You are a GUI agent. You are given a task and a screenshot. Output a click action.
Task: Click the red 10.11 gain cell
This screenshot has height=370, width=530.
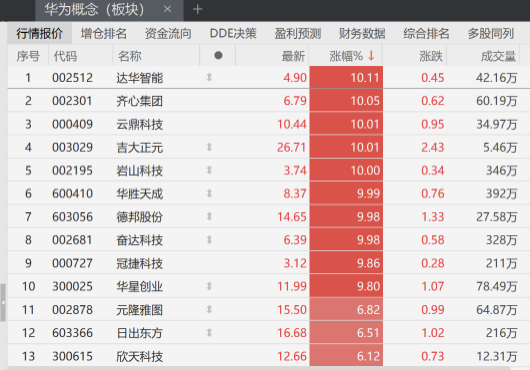(x=346, y=78)
